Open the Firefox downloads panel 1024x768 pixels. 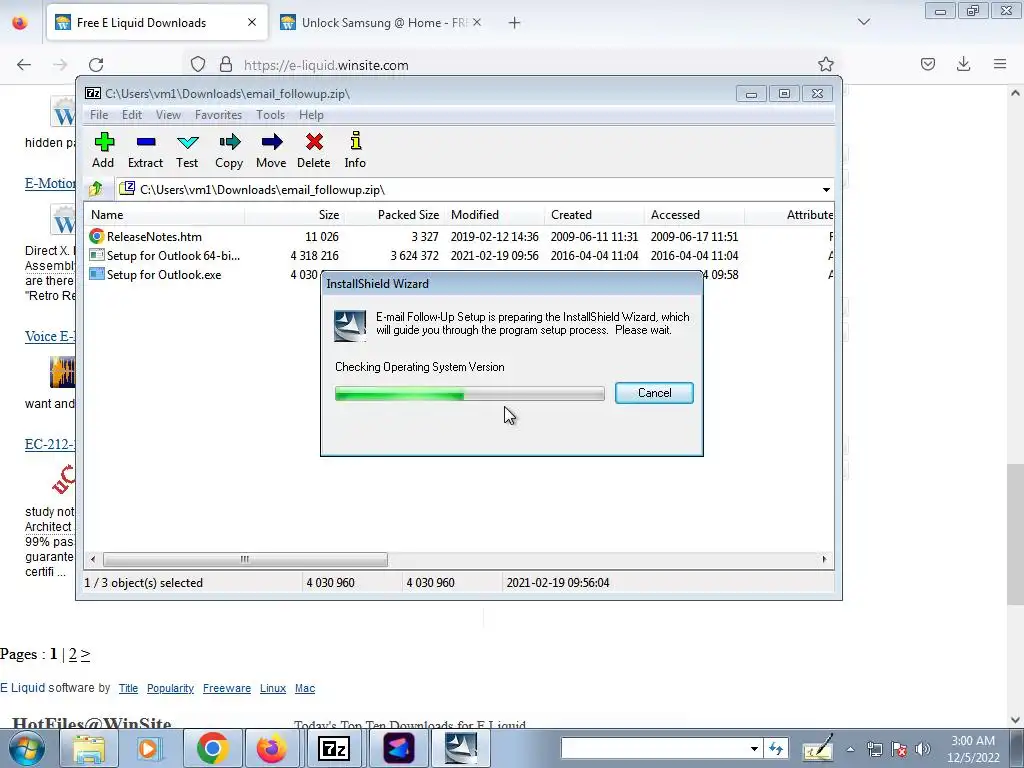coord(963,64)
